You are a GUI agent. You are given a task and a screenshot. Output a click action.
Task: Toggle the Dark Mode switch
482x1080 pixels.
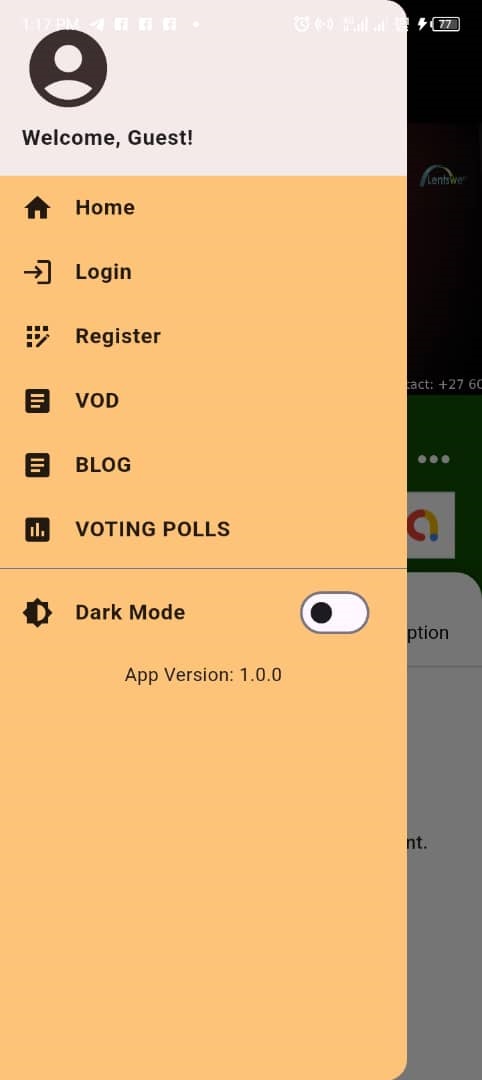[335, 612]
